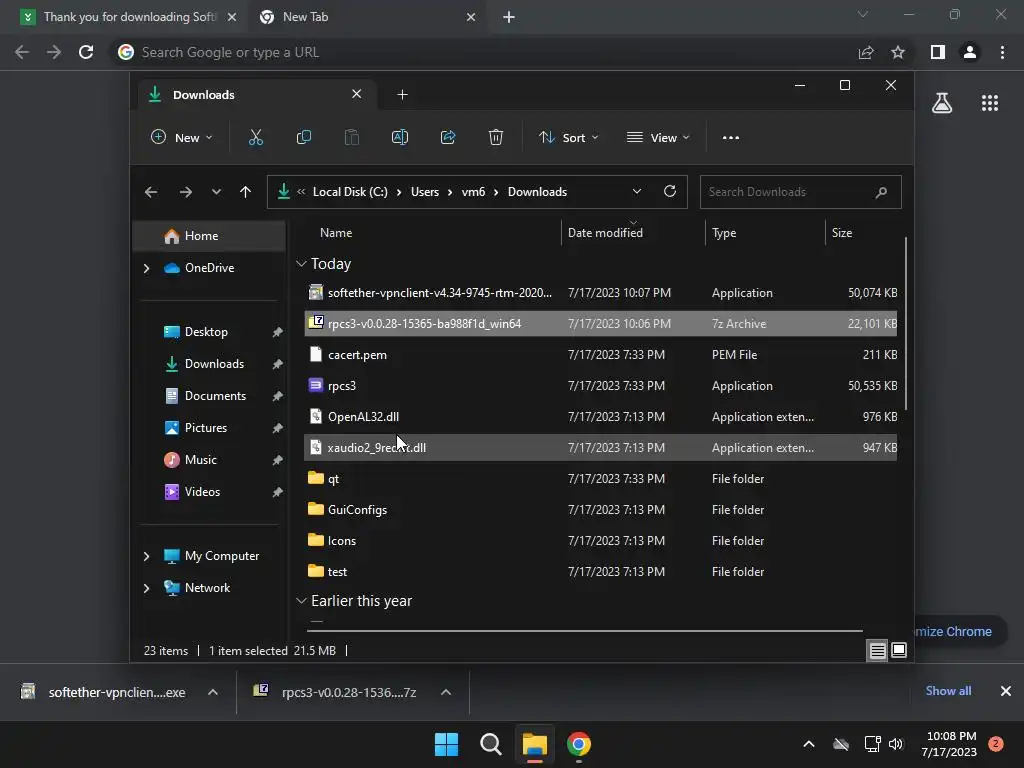Image resolution: width=1024 pixels, height=768 pixels.
Task: Go back in File Explorer navigation
Action: tap(151, 192)
